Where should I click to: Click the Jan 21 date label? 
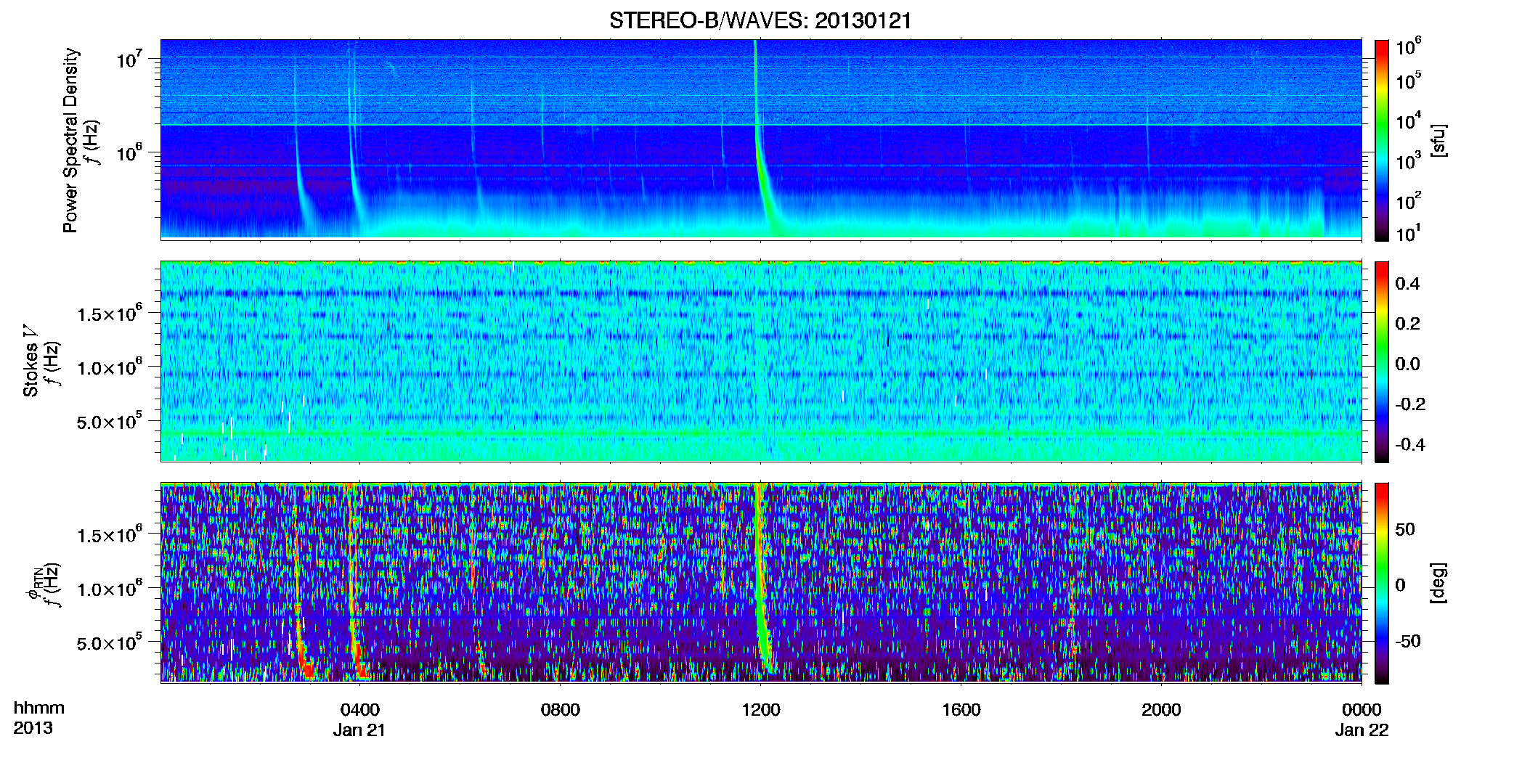pyautogui.click(x=359, y=730)
